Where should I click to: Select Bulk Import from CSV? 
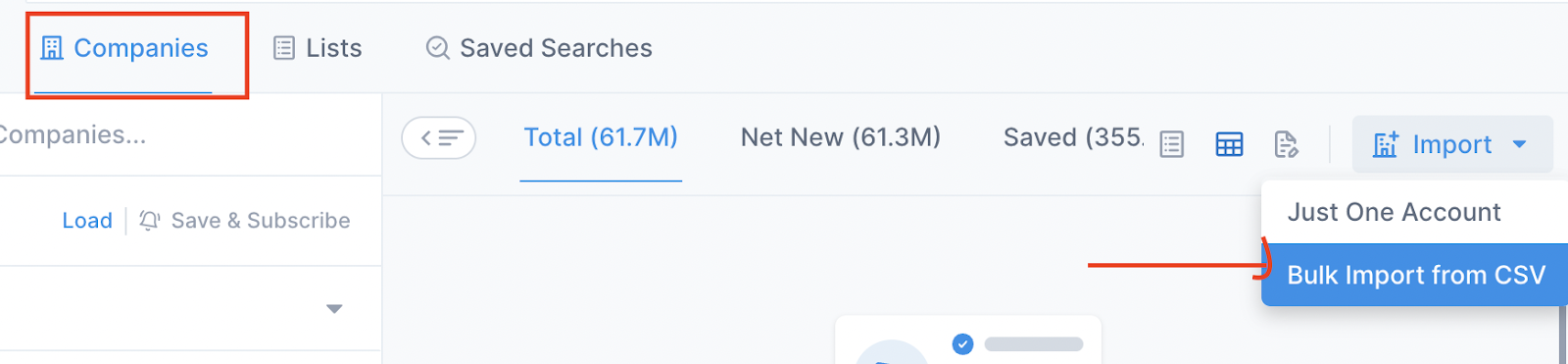point(1414,275)
